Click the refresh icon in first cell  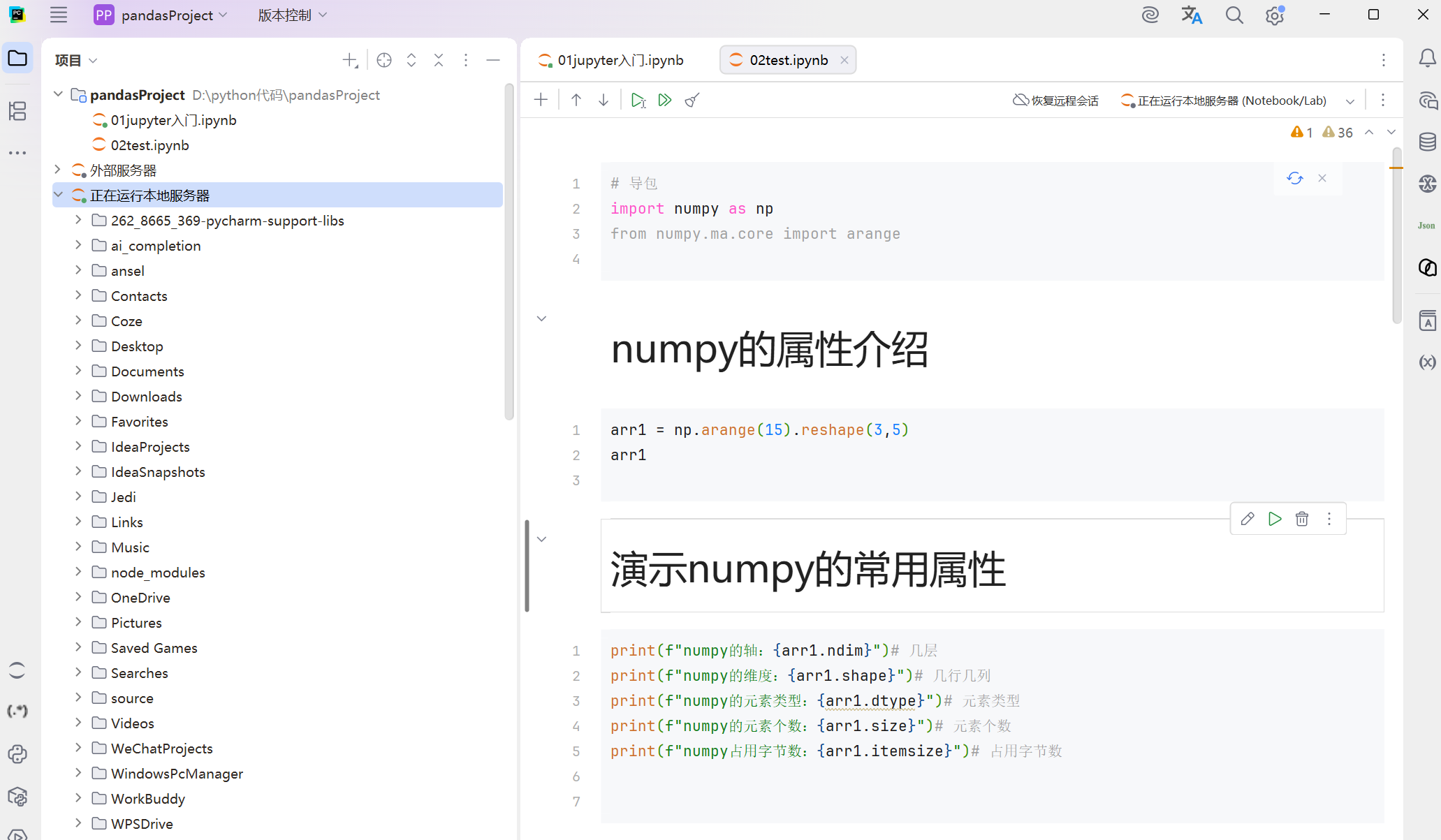click(x=1295, y=178)
